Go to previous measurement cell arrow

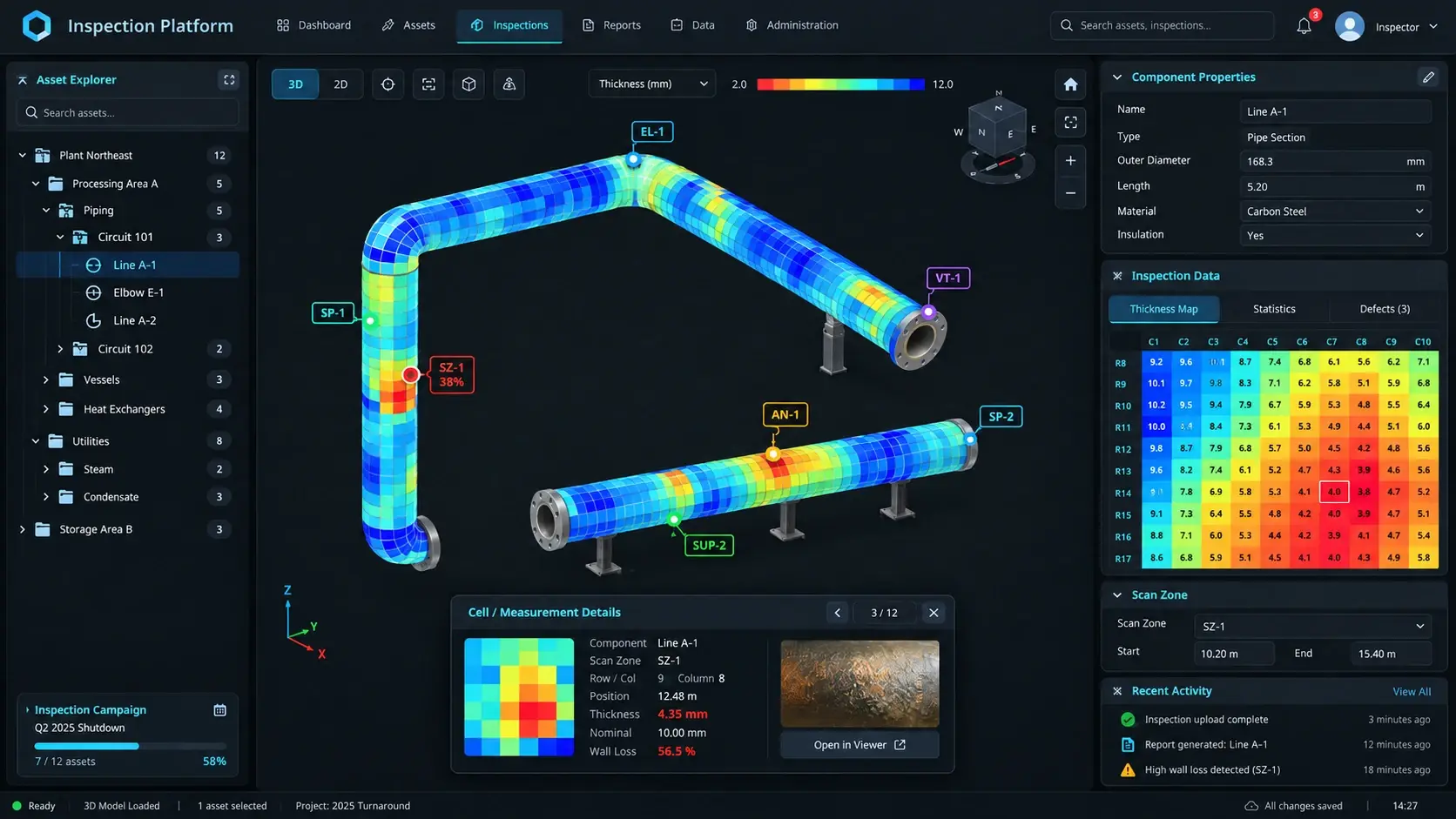click(x=837, y=613)
